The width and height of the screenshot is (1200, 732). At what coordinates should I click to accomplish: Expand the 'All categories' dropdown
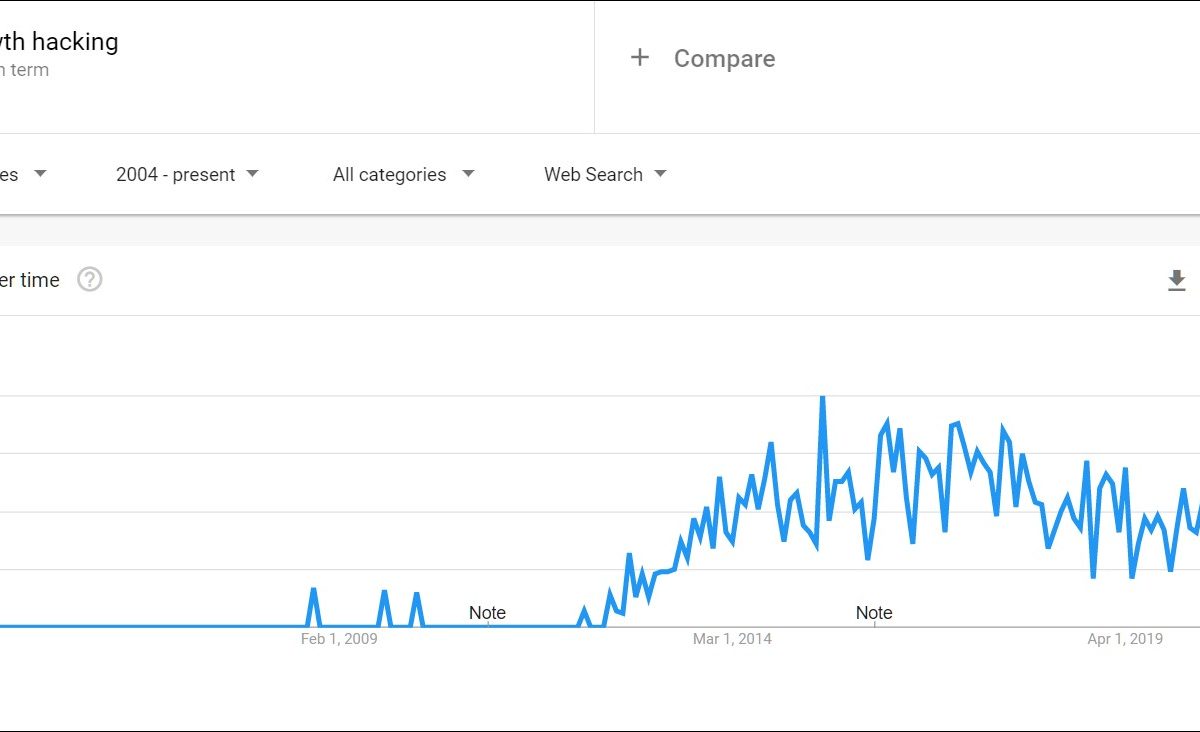point(403,174)
